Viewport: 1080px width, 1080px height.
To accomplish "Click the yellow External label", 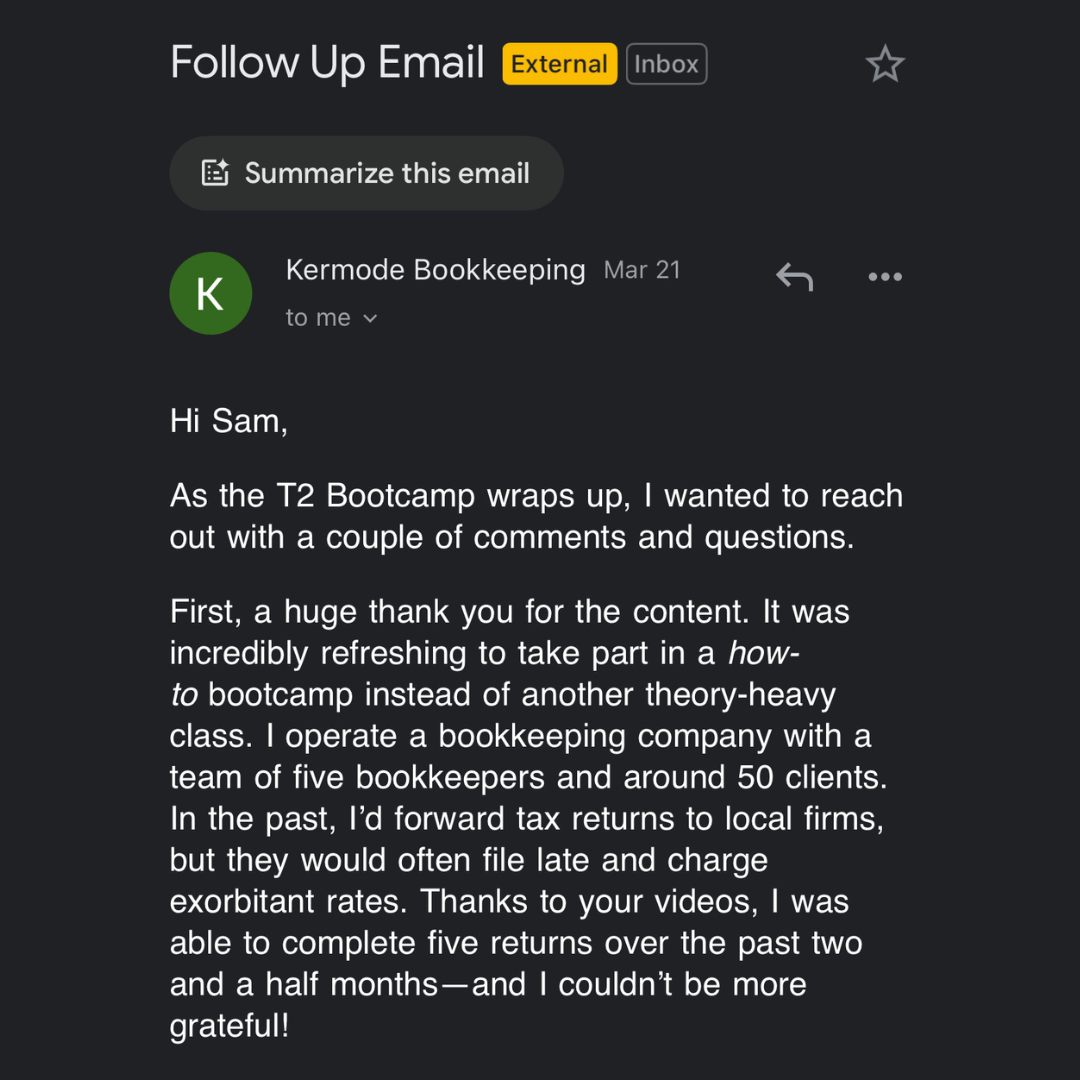I will coord(559,64).
